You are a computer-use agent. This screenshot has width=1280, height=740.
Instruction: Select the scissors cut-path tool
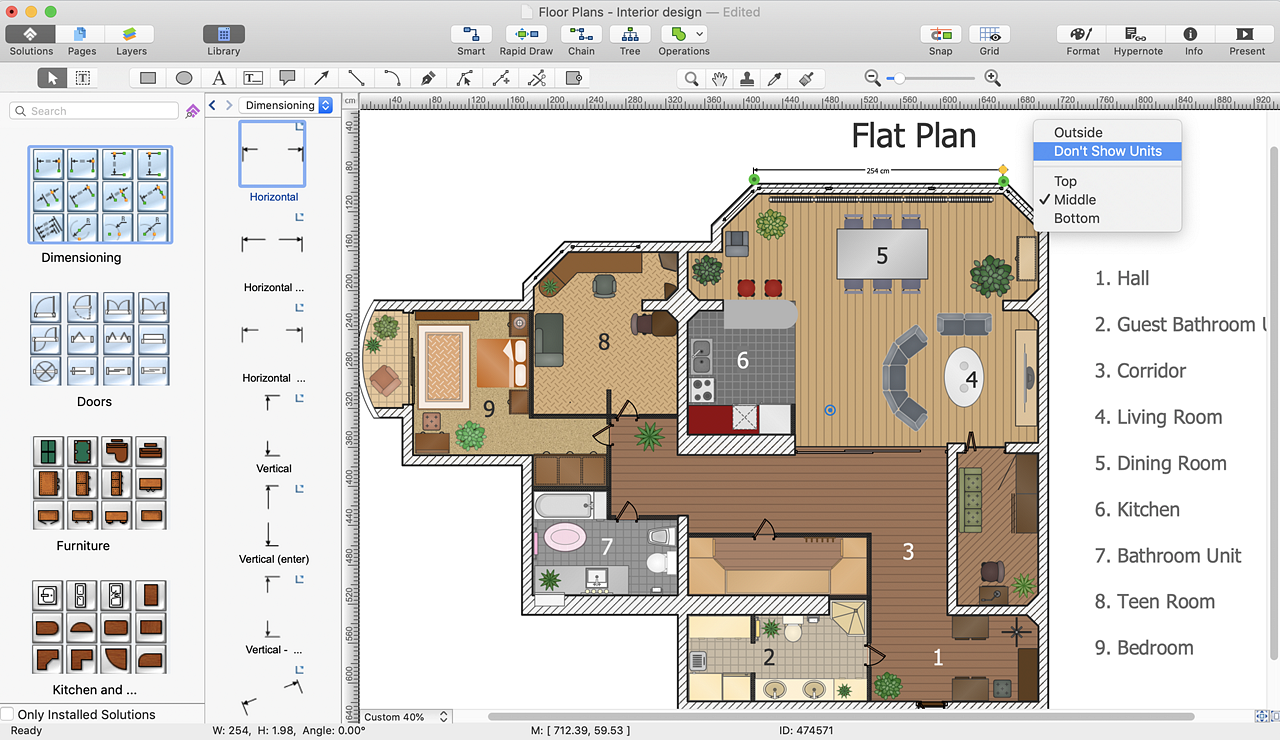[x=537, y=78]
